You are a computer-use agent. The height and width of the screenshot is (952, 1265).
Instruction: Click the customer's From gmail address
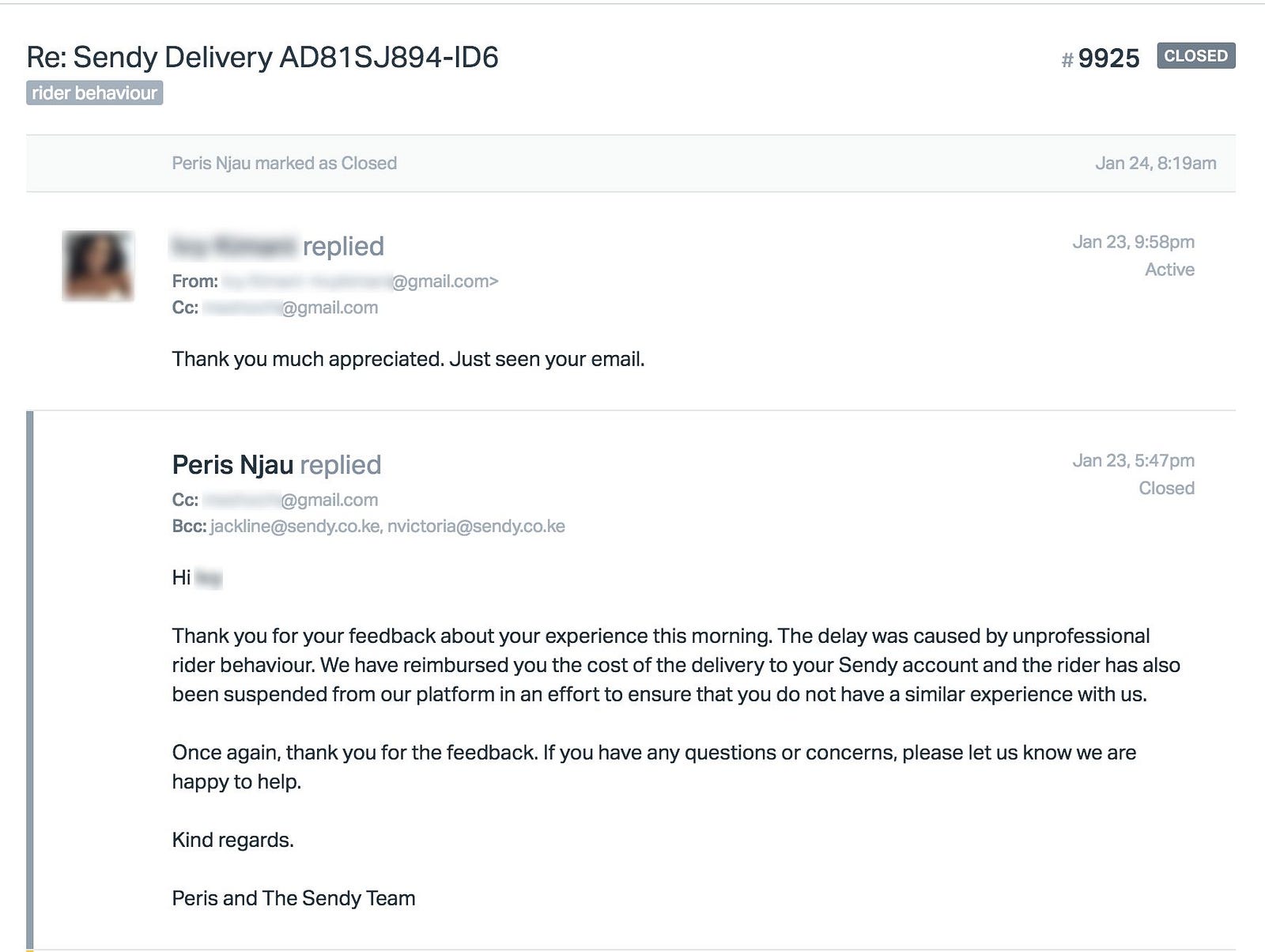pyautogui.click(x=360, y=281)
